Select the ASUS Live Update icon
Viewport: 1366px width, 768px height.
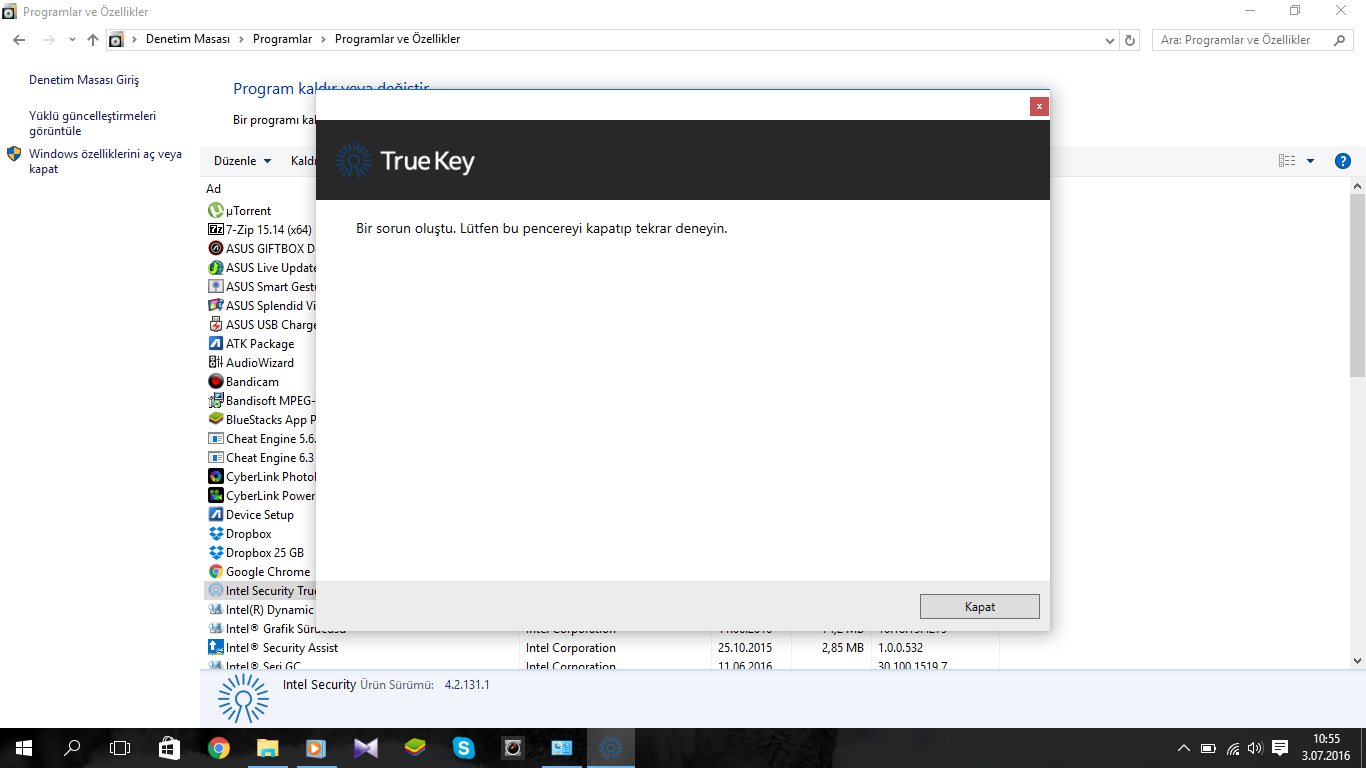215,268
